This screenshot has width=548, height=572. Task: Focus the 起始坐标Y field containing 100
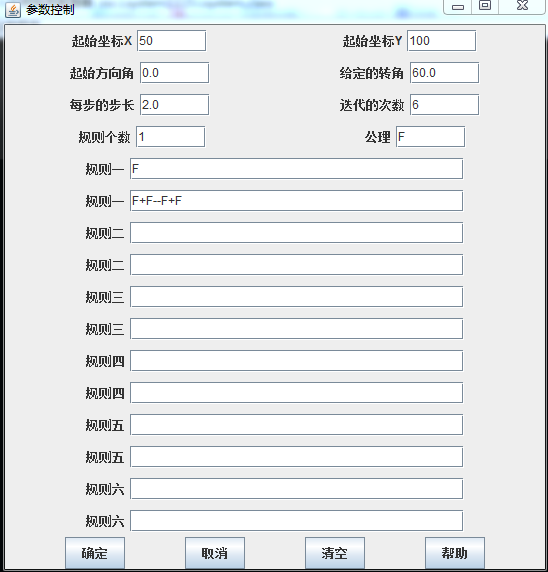(441, 40)
